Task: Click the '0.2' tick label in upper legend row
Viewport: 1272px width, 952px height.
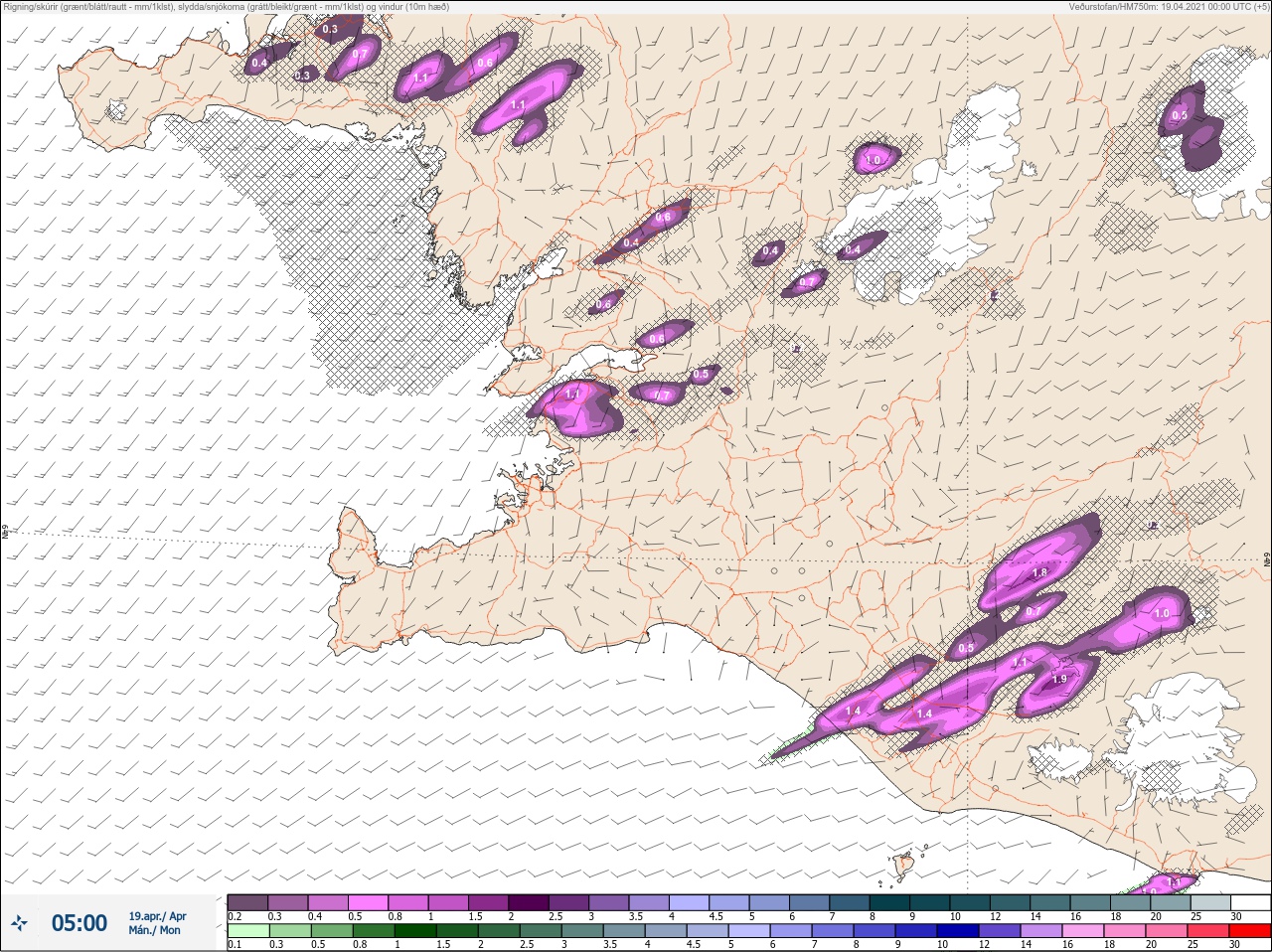Action: pyautogui.click(x=235, y=916)
